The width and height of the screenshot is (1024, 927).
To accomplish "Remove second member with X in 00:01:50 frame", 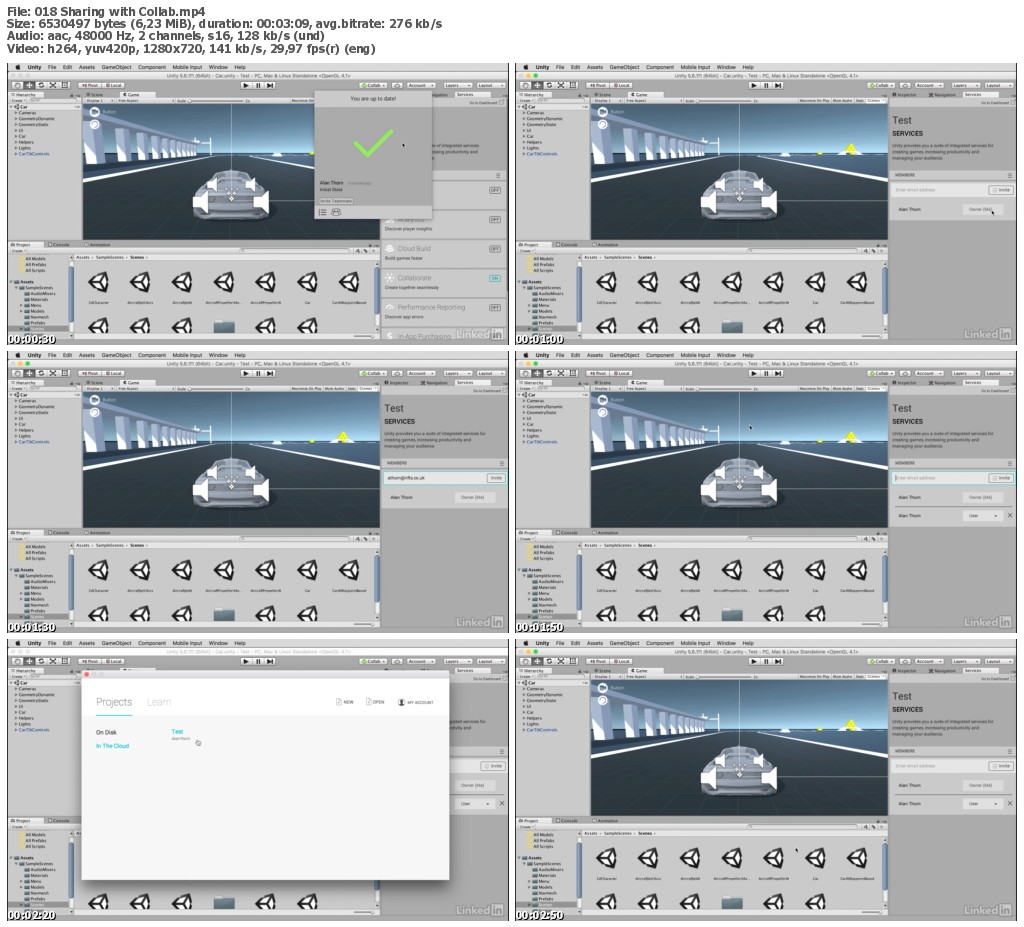I will click(1010, 515).
